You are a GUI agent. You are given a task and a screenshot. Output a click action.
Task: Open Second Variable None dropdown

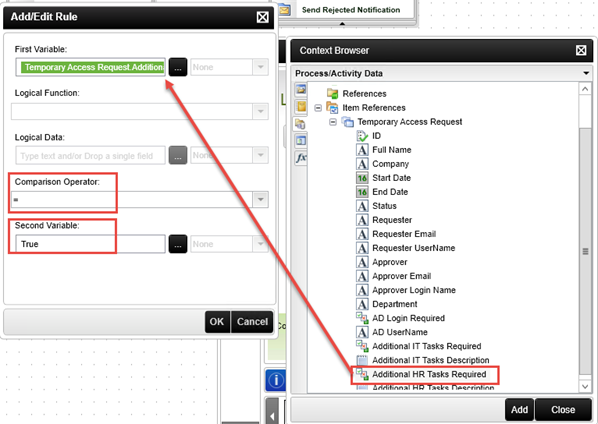260,244
